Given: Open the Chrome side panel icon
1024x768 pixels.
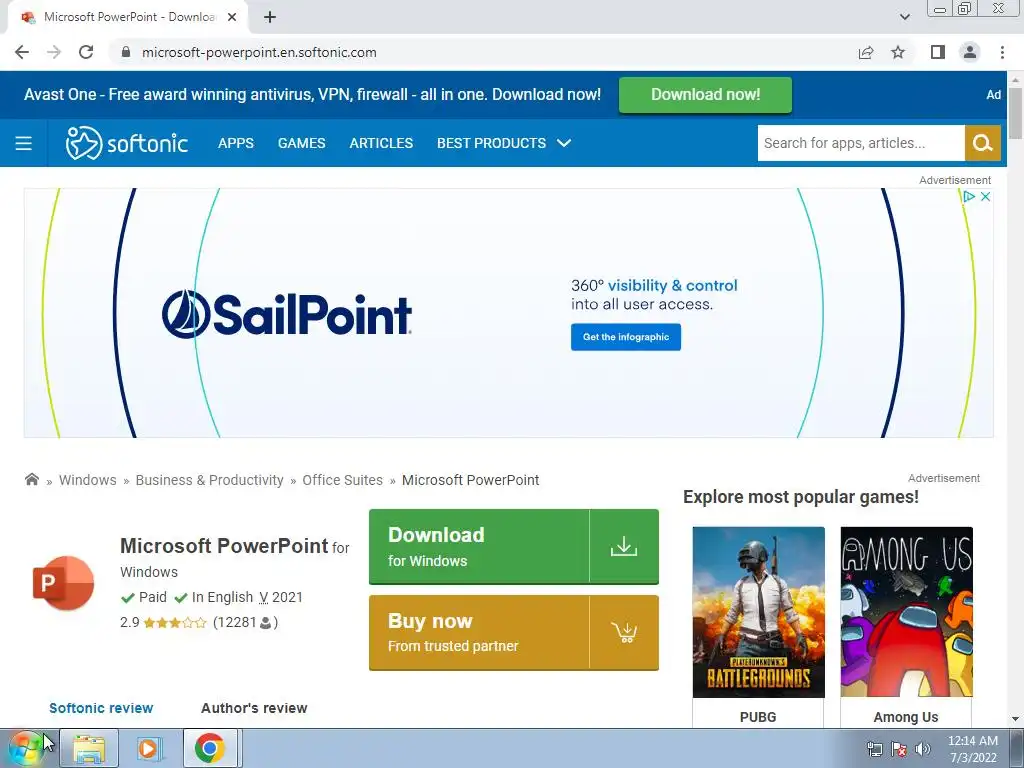Looking at the screenshot, I should [938, 52].
